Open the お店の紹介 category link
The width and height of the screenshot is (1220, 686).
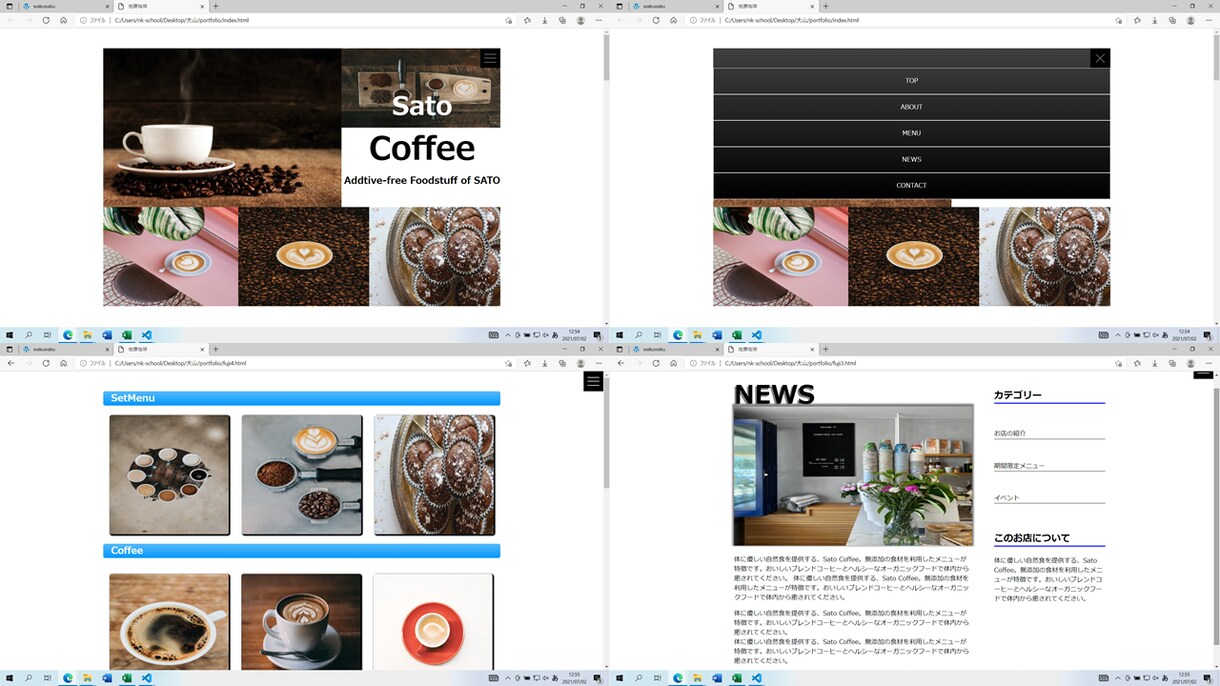tap(1010, 433)
